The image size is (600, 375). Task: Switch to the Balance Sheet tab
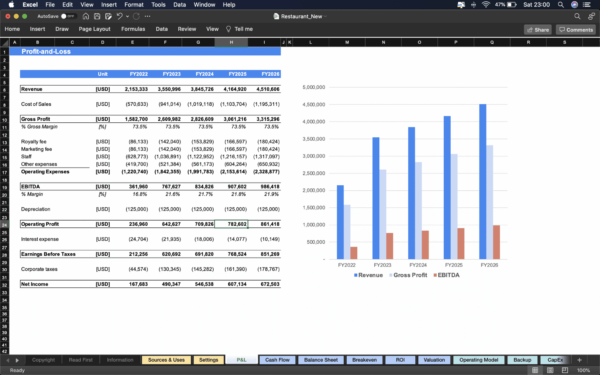click(x=321, y=360)
